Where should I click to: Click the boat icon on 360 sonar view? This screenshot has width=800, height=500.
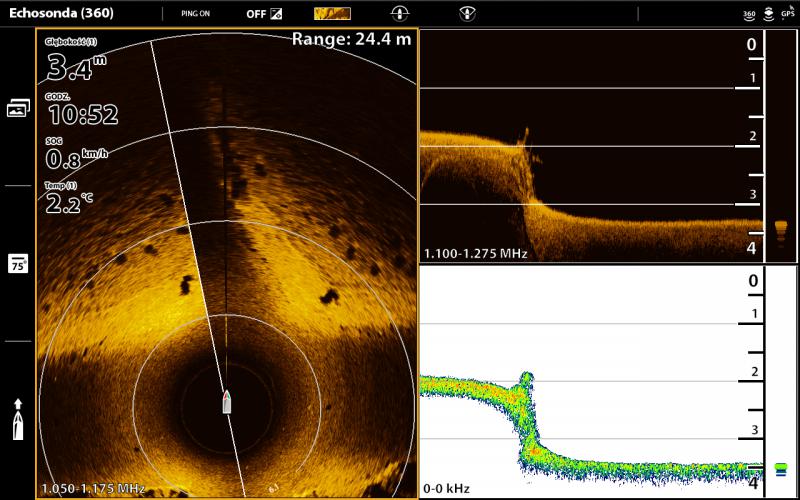(227, 402)
